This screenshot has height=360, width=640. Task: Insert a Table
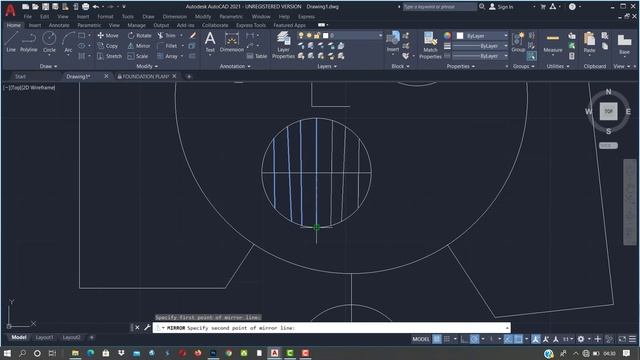coord(257,56)
